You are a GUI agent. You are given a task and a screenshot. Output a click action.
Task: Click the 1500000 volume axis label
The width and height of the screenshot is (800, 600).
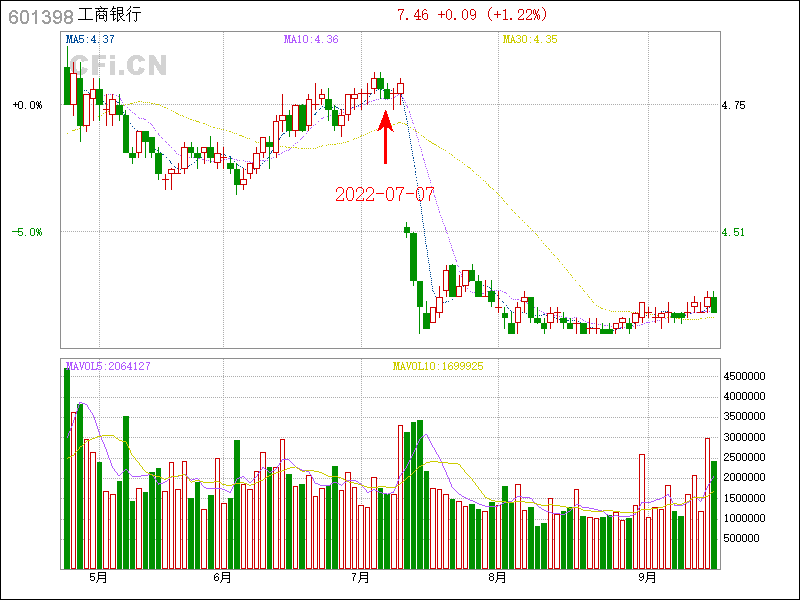tap(744, 498)
